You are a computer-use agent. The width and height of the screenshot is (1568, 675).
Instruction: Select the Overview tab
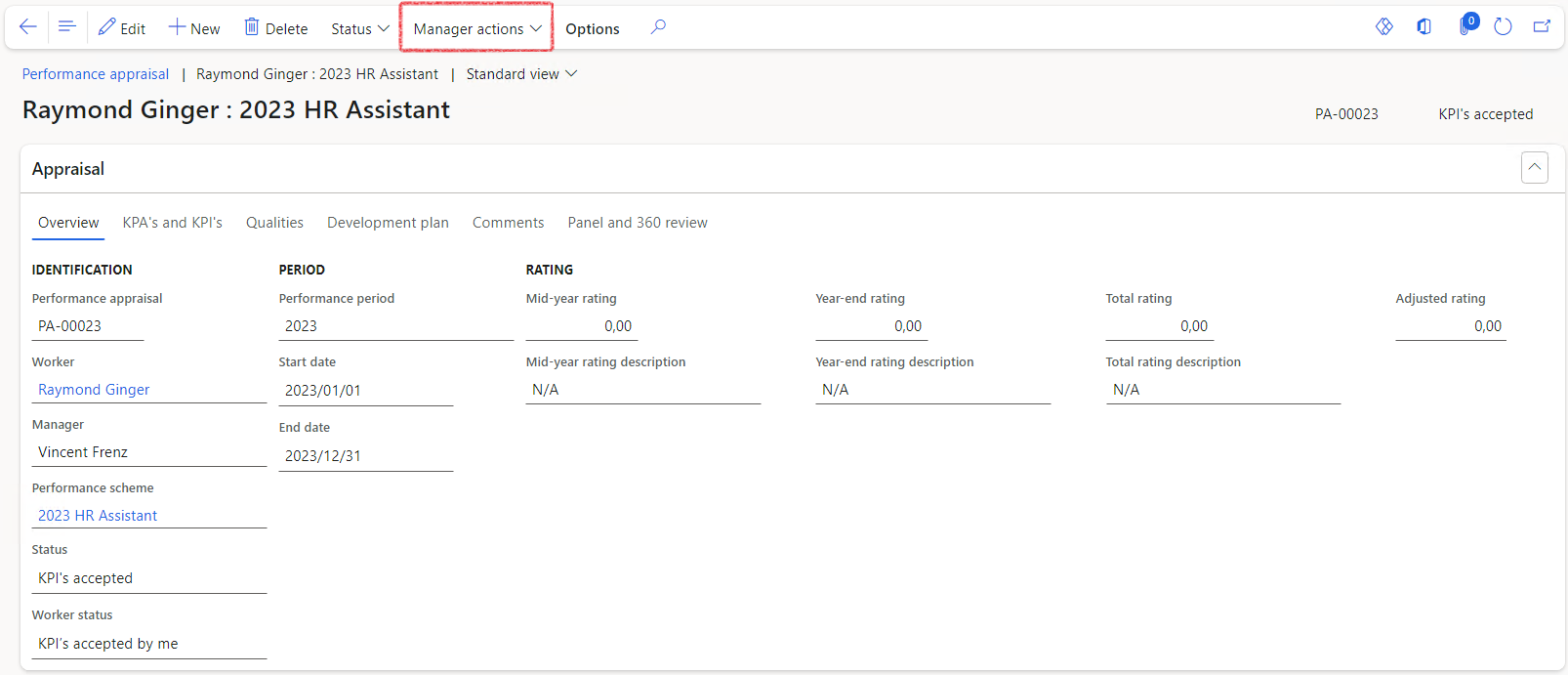tap(68, 223)
